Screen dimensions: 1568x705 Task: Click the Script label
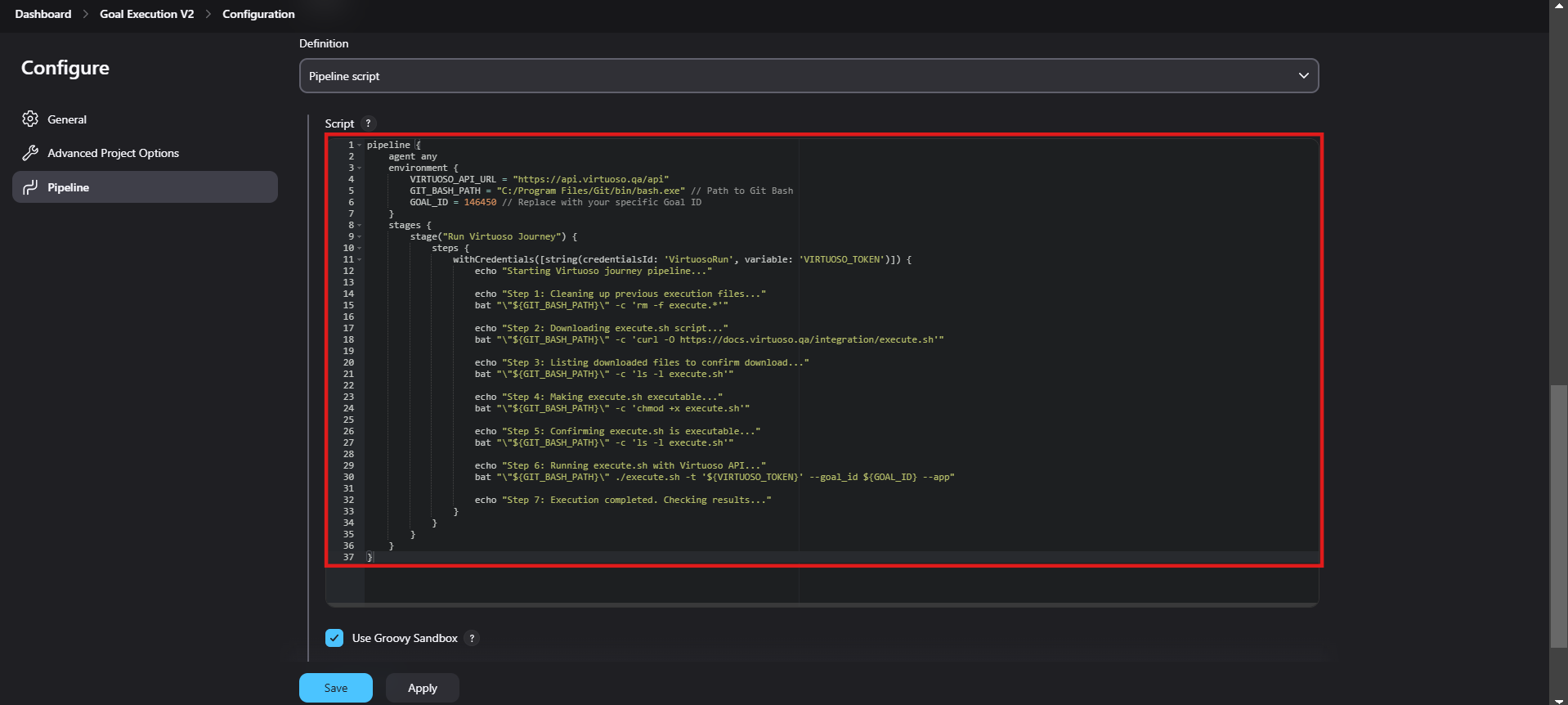[339, 123]
